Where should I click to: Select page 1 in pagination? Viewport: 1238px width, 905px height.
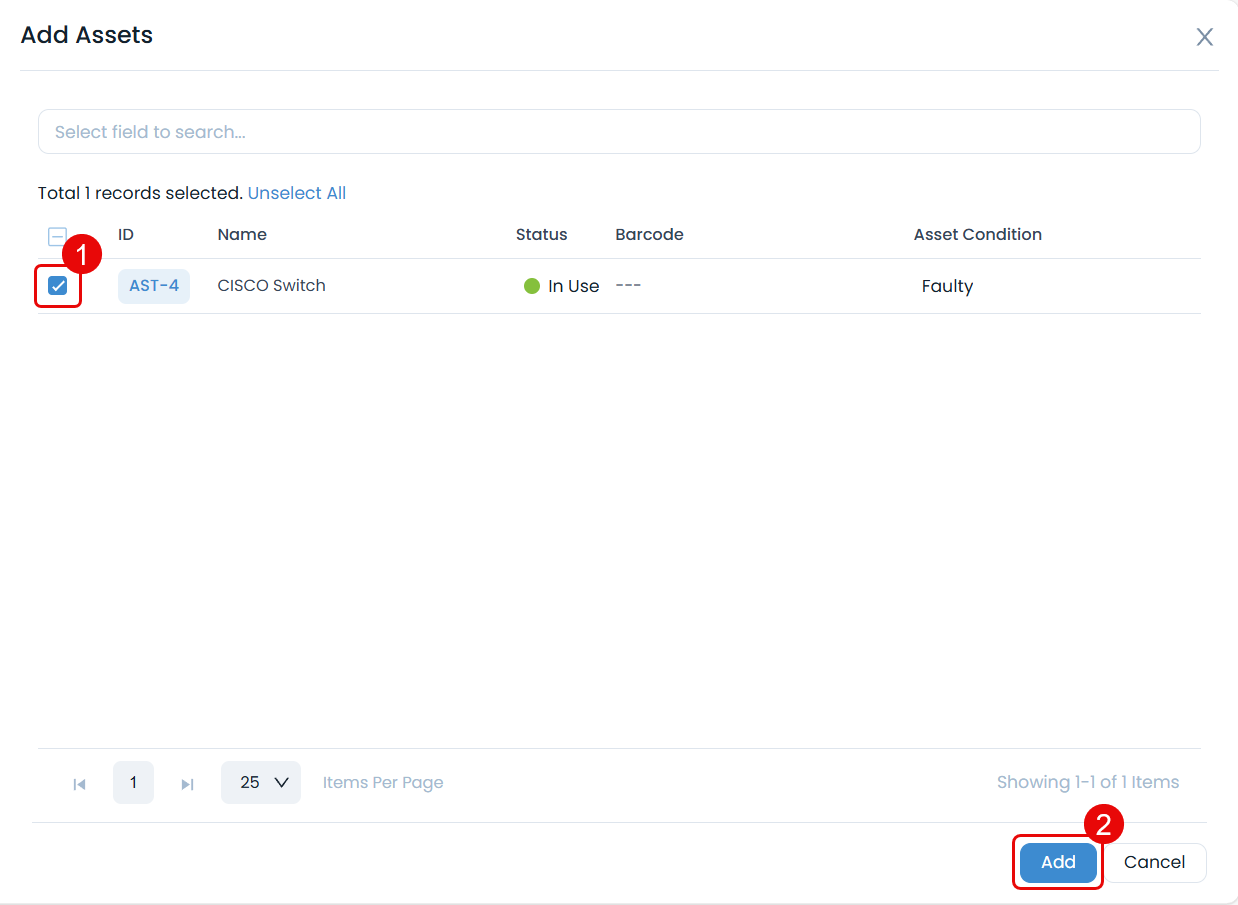133,783
